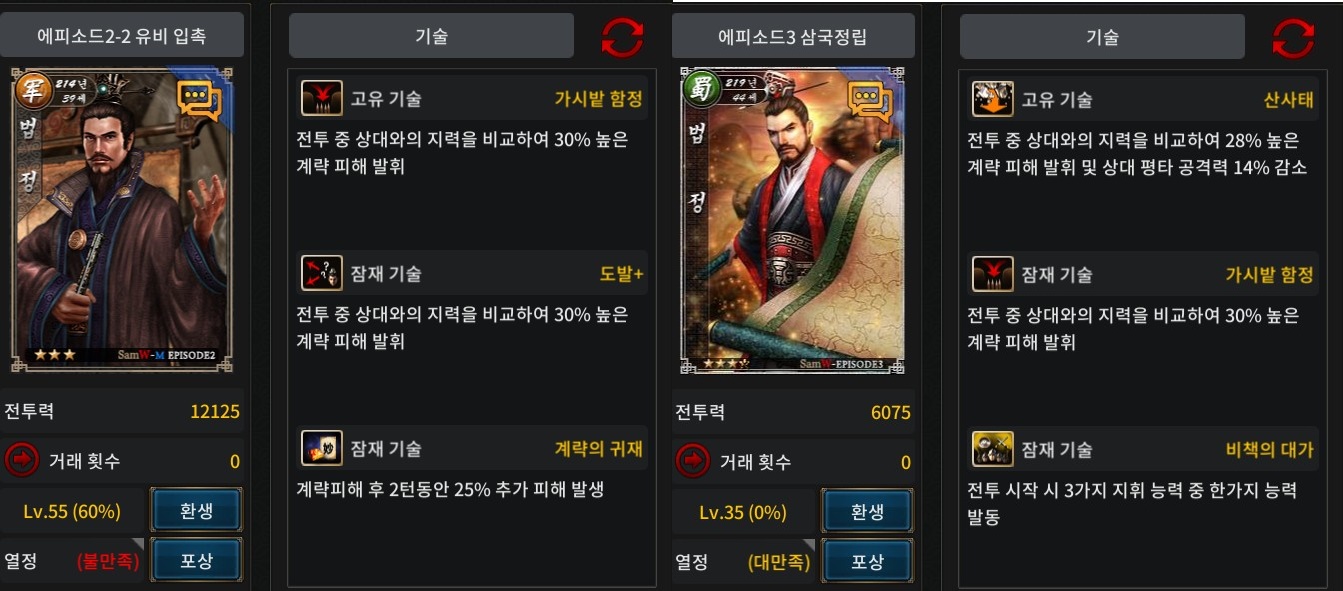This screenshot has width=1343, height=591.
Task: Click red refresh icon beside left 기술 header
Action: [x=623, y=37]
